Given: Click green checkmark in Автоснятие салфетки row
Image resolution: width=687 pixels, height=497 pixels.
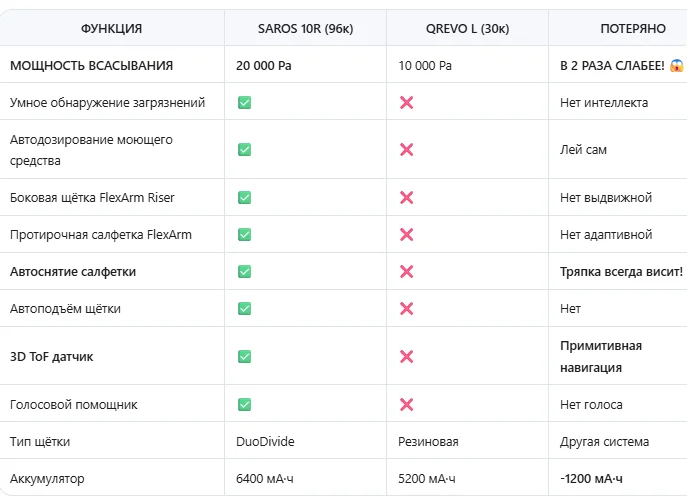Looking at the screenshot, I should pyautogui.click(x=244, y=272).
